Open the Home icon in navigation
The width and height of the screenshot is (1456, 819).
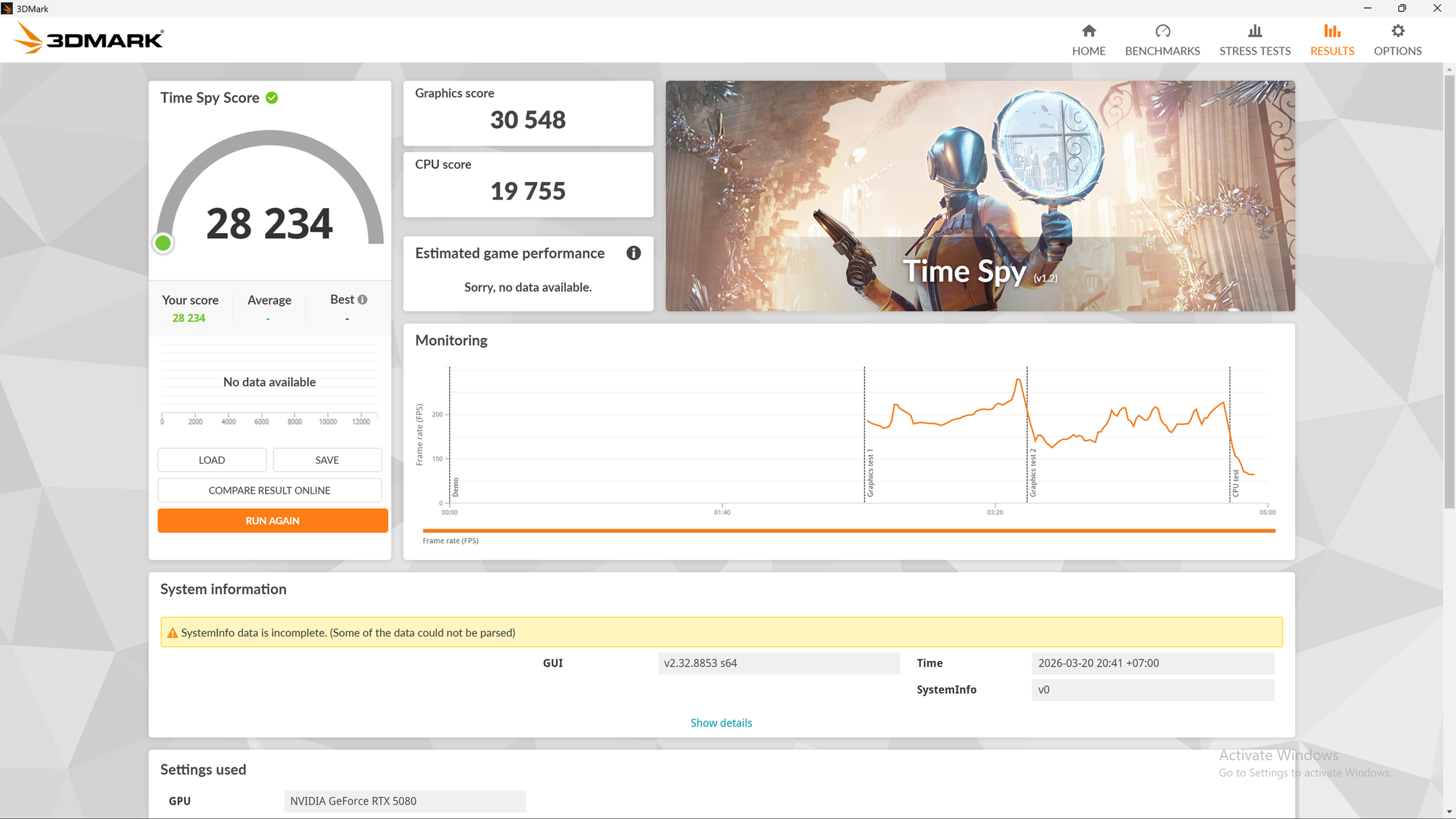pyautogui.click(x=1088, y=31)
